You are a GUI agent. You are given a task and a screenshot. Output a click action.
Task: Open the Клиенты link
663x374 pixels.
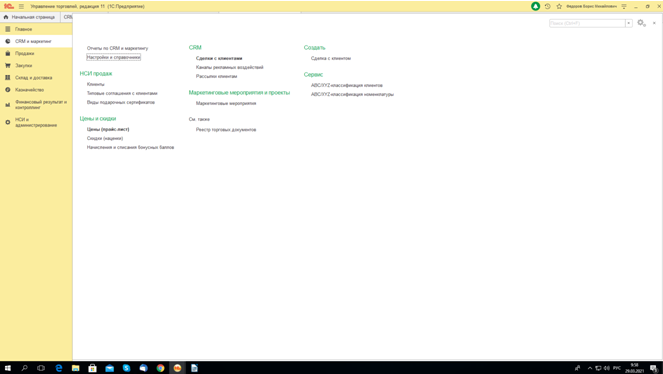coord(96,84)
